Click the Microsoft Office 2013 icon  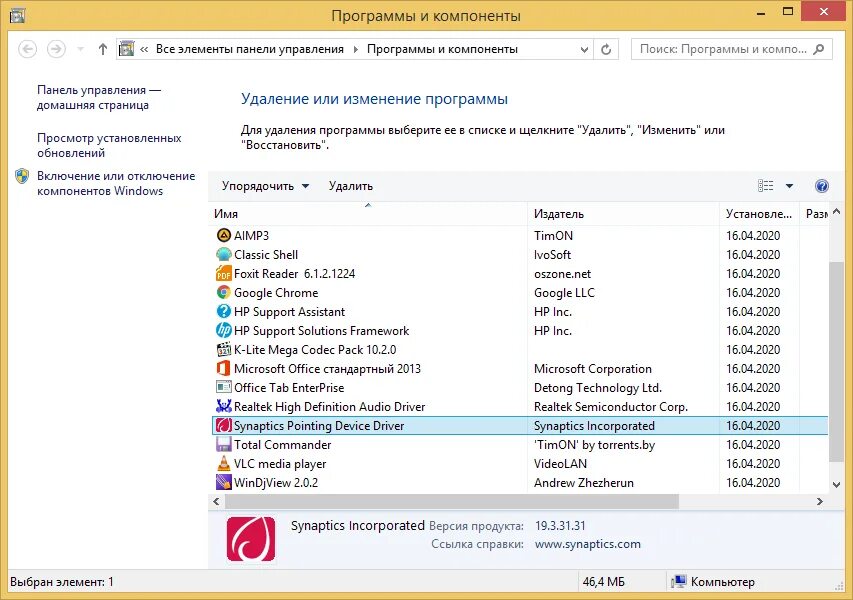(224, 369)
